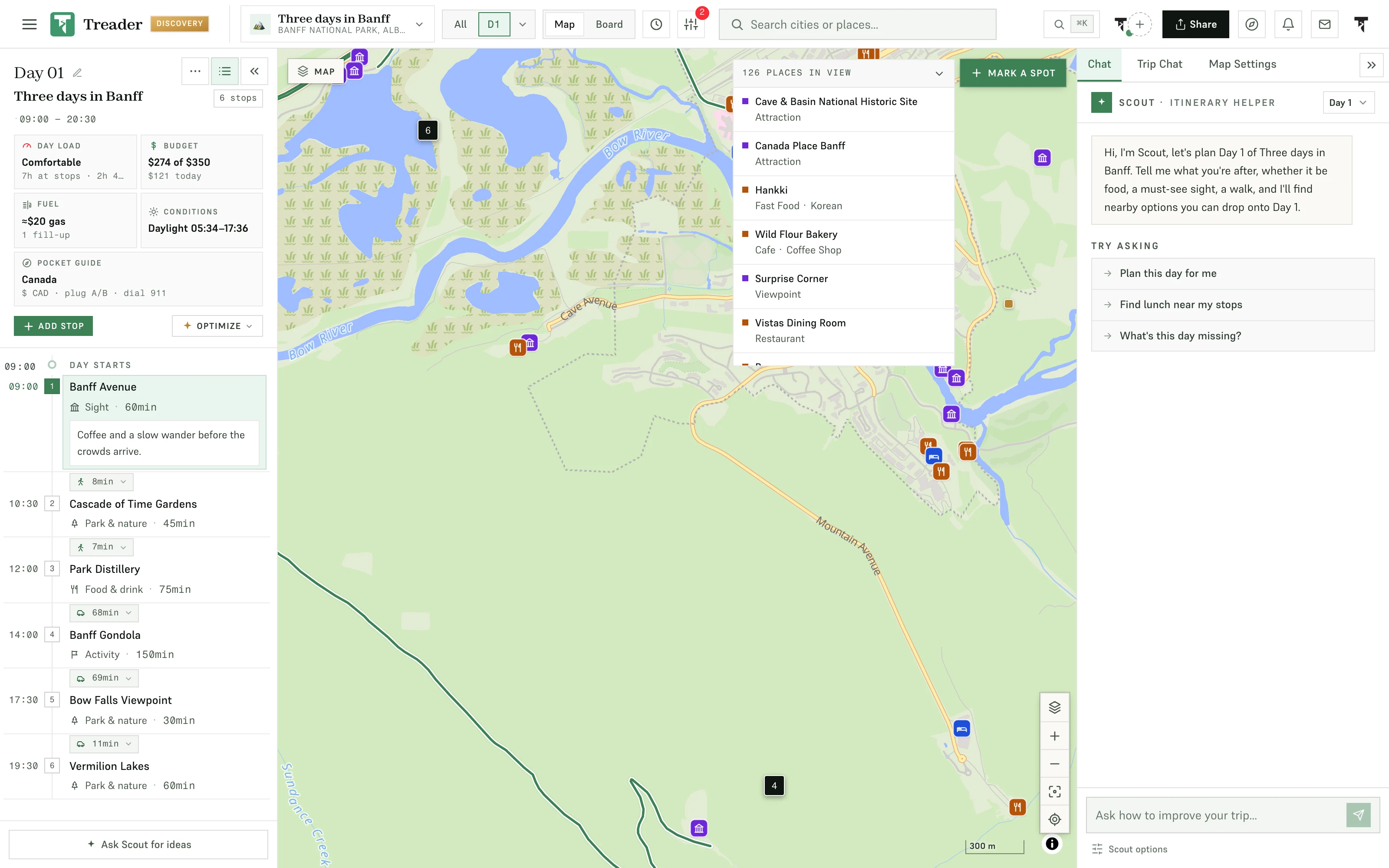The height and width of the screenshot is (868, 1389).
Task: Switch to Map view
Action: (x=564, y=24)
